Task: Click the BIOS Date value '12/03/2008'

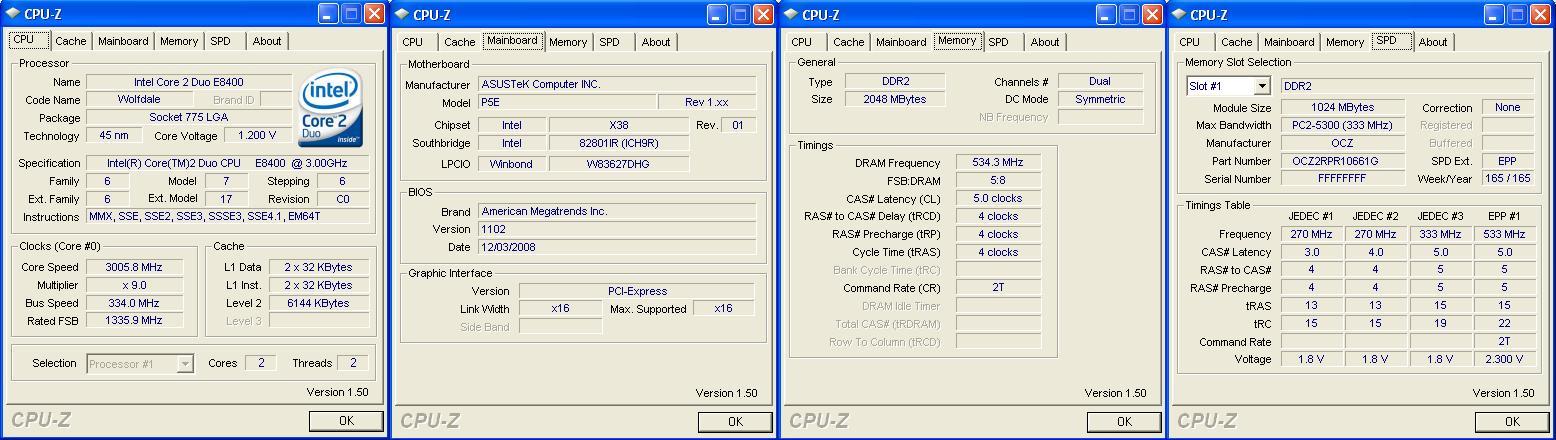Action: (616, 247)
